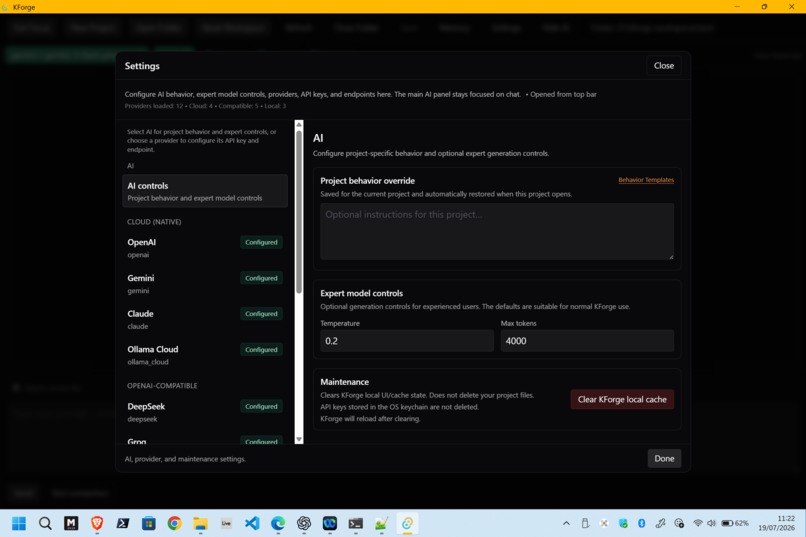Open Microsoft Store from the taskbar
Image resolution: width=806 pixels, height=537 pixels.
[149, 523]
